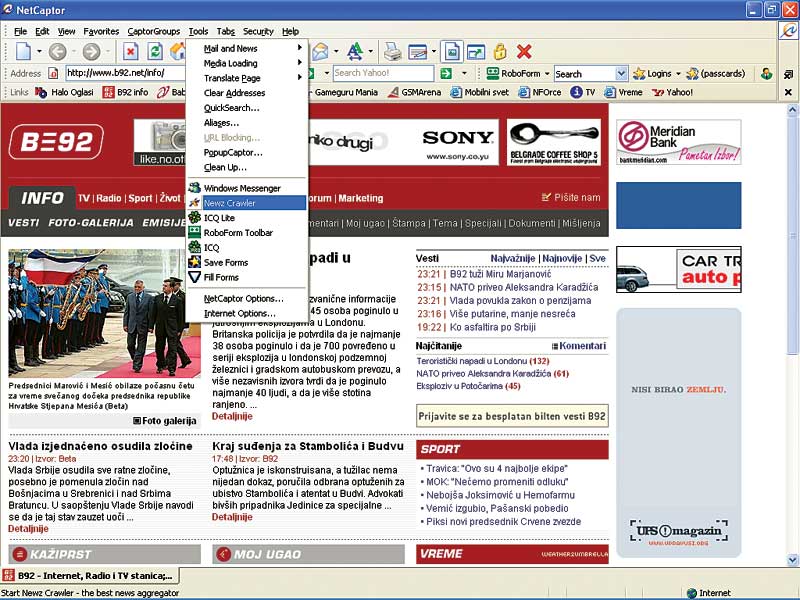Click the Mail envelope toolbar icon

tap(320, 52)
